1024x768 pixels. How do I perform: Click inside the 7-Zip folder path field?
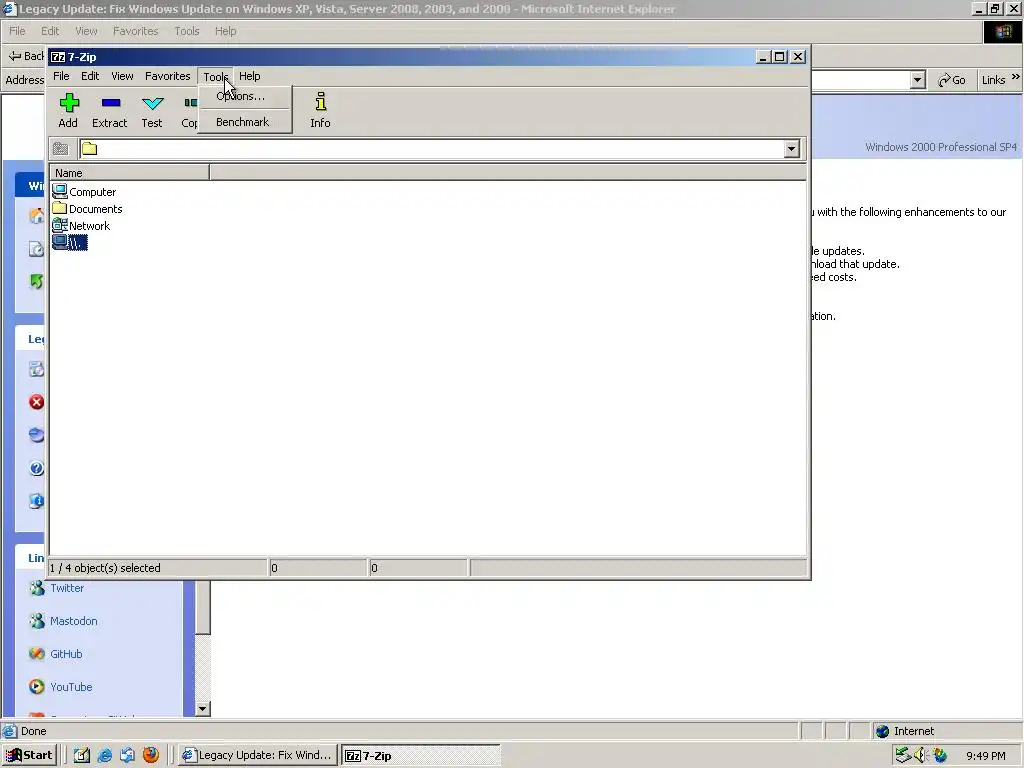pos(431,149)
